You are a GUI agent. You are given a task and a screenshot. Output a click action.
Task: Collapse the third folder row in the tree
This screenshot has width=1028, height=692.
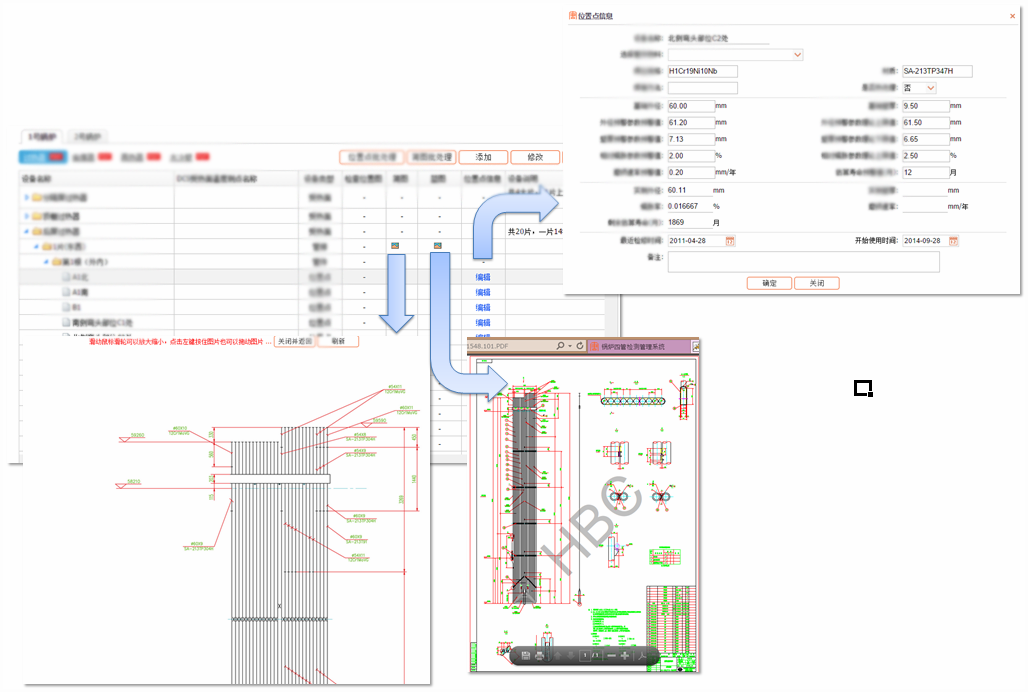[27, 231]
